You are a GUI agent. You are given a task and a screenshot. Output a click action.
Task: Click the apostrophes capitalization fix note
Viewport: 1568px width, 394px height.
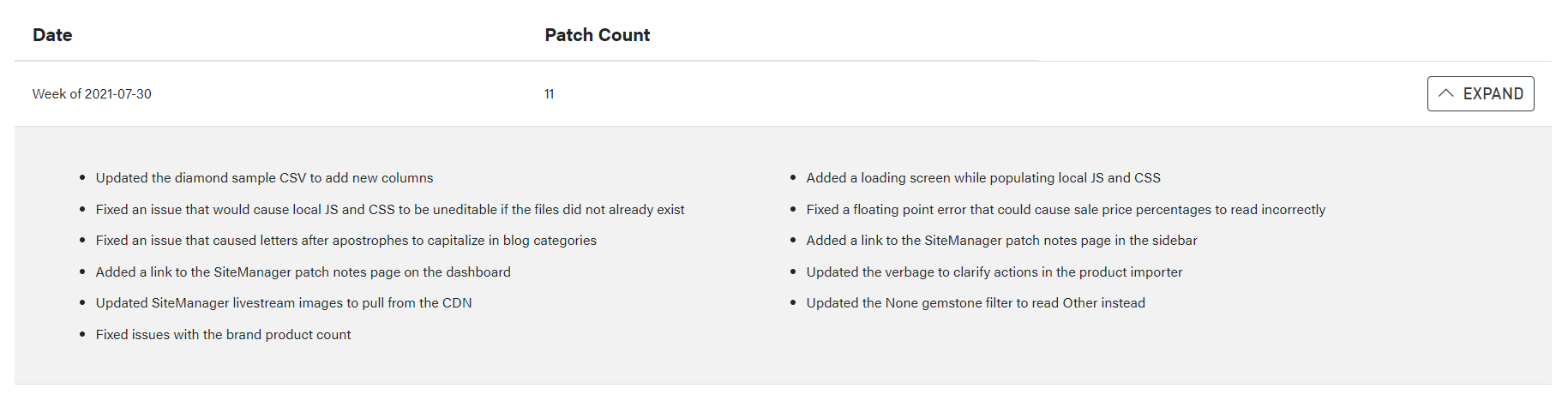coord(345,241)
